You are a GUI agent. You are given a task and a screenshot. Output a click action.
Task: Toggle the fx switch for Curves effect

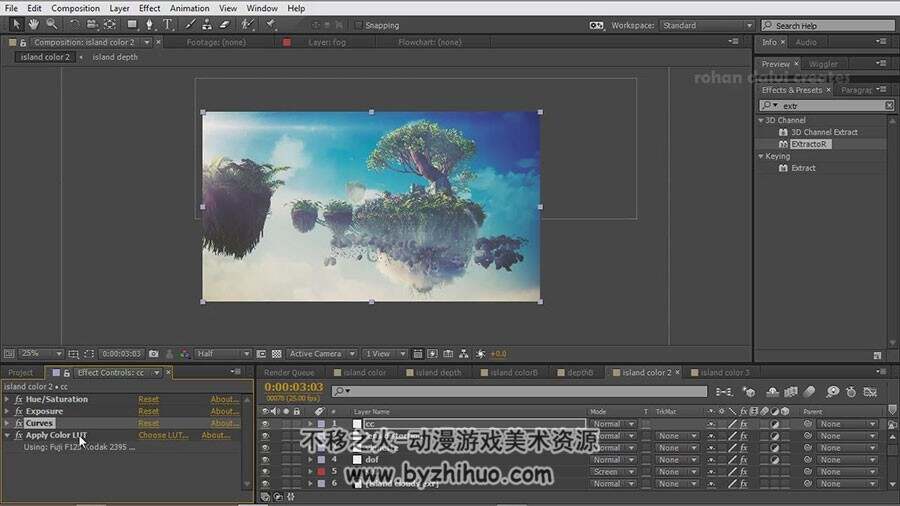[x=18, y=423]
